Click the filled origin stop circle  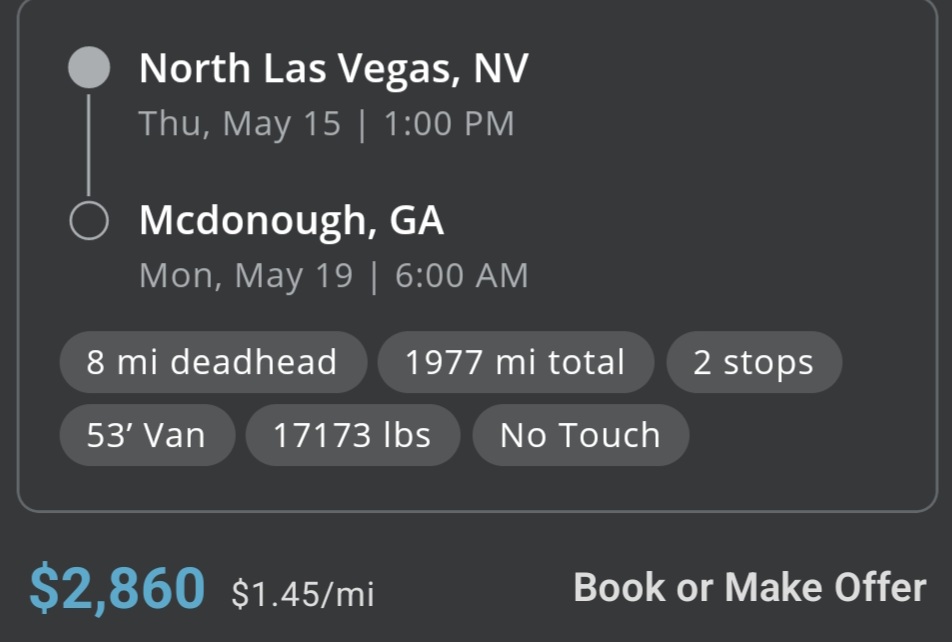(89, 67)
